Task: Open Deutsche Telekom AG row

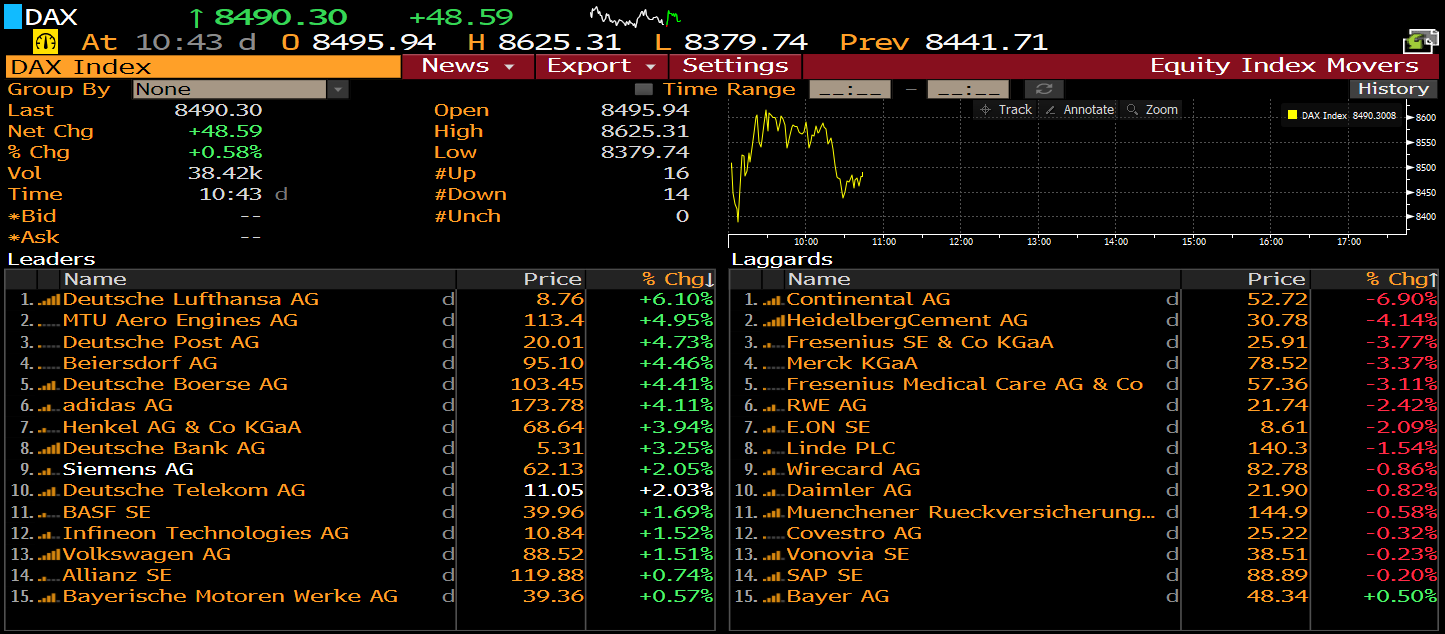Action: coord(184,491)
